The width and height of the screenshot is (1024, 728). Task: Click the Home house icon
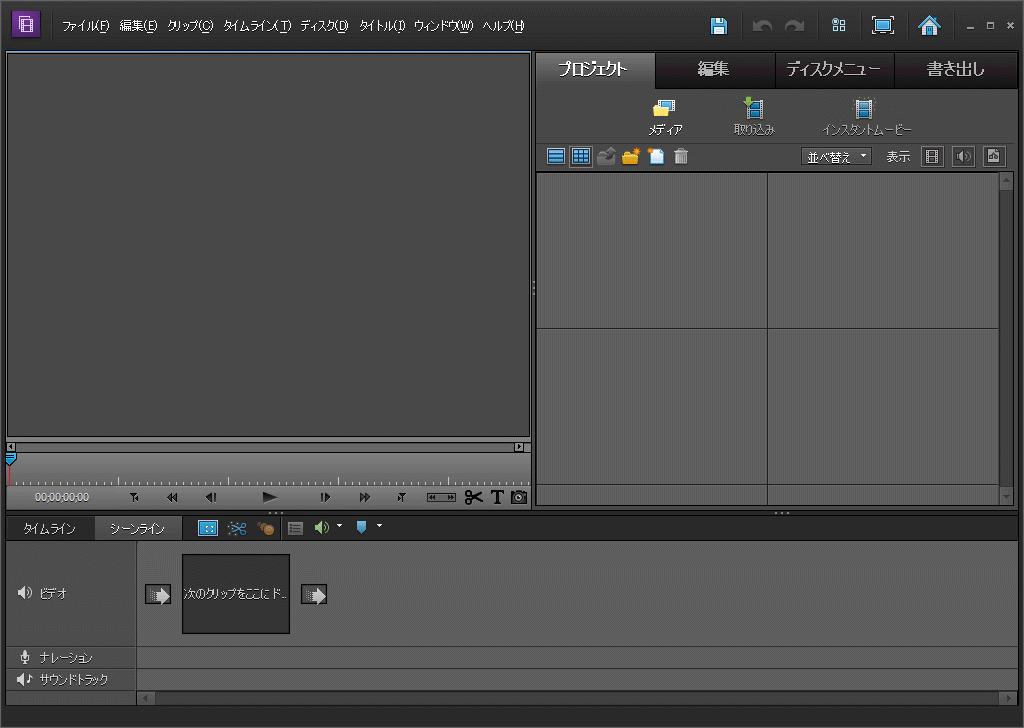click(x=929, y=26)
